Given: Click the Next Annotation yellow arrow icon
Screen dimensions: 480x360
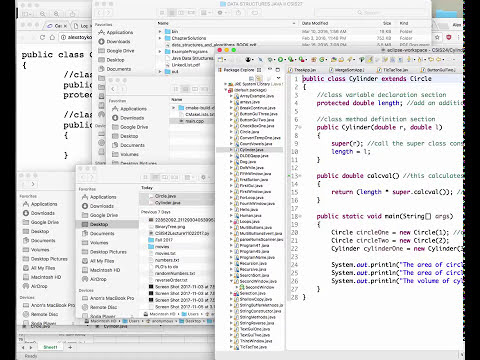Looking at the screenshot, I should [x=409, y=60].
